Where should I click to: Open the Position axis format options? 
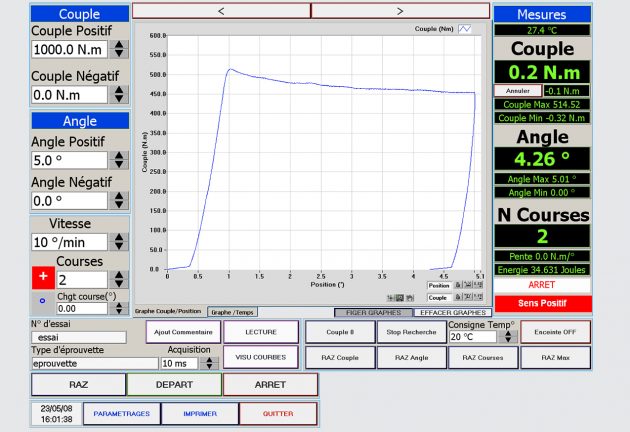478,285
